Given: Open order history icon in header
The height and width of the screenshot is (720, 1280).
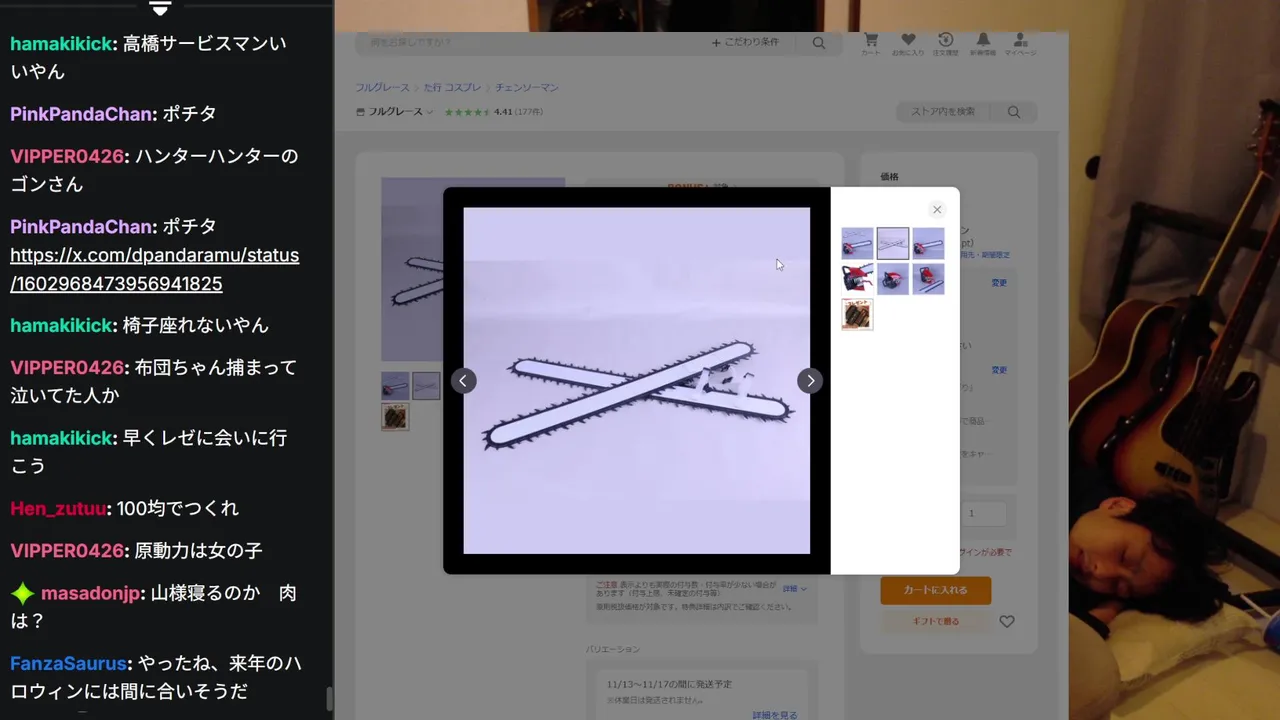Looking at the screenshot, I should (946, 43).
